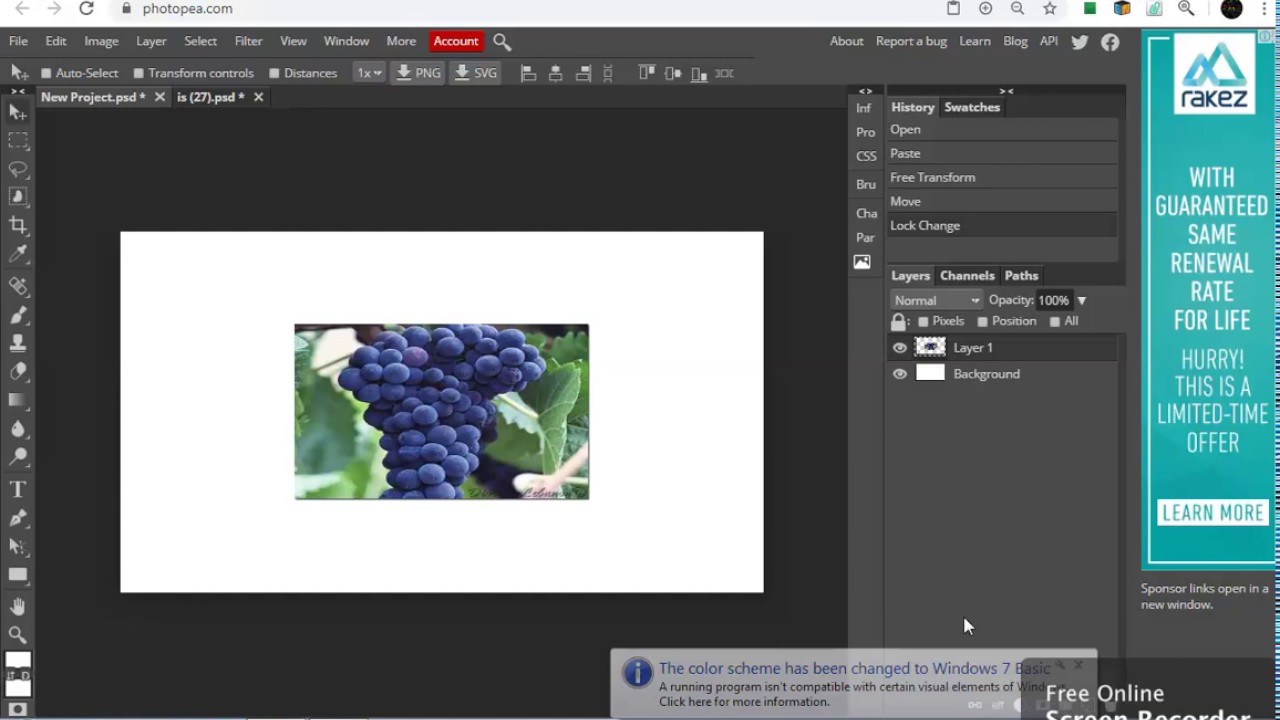Export as SVG button

(476, 73)
